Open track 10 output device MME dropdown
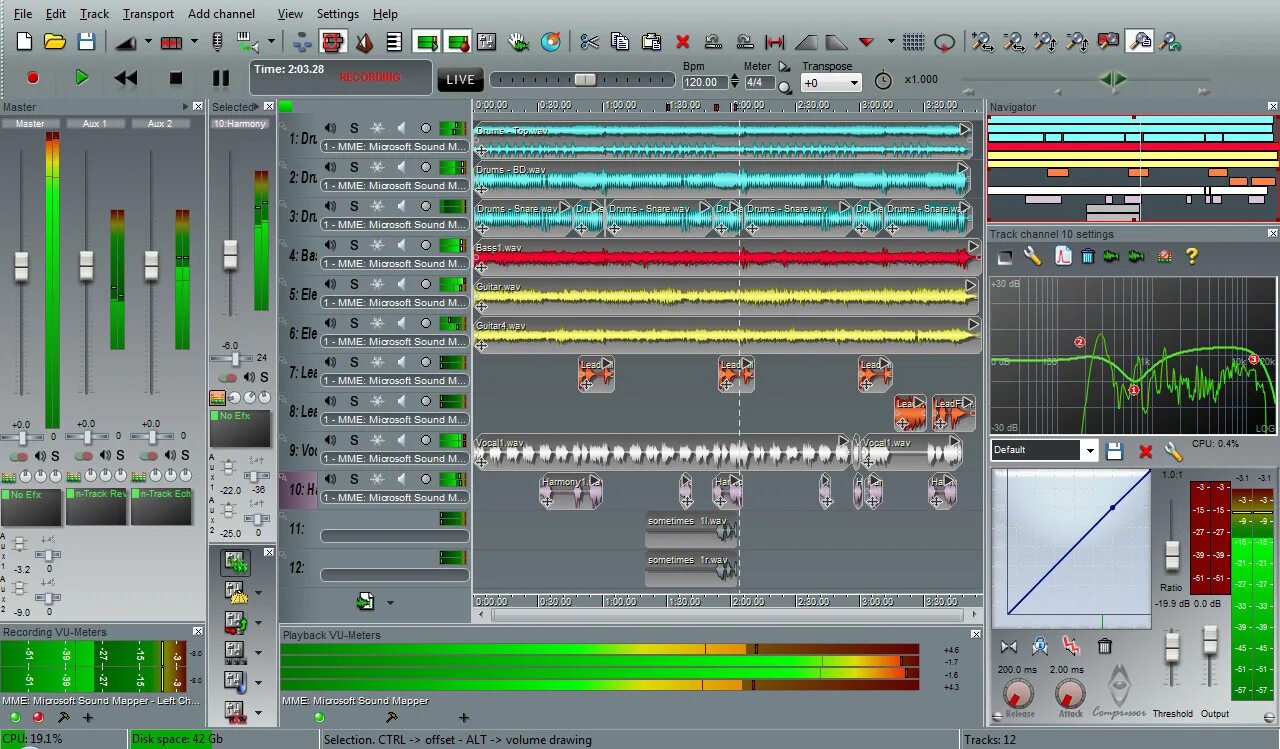 (x=395, y=498)
